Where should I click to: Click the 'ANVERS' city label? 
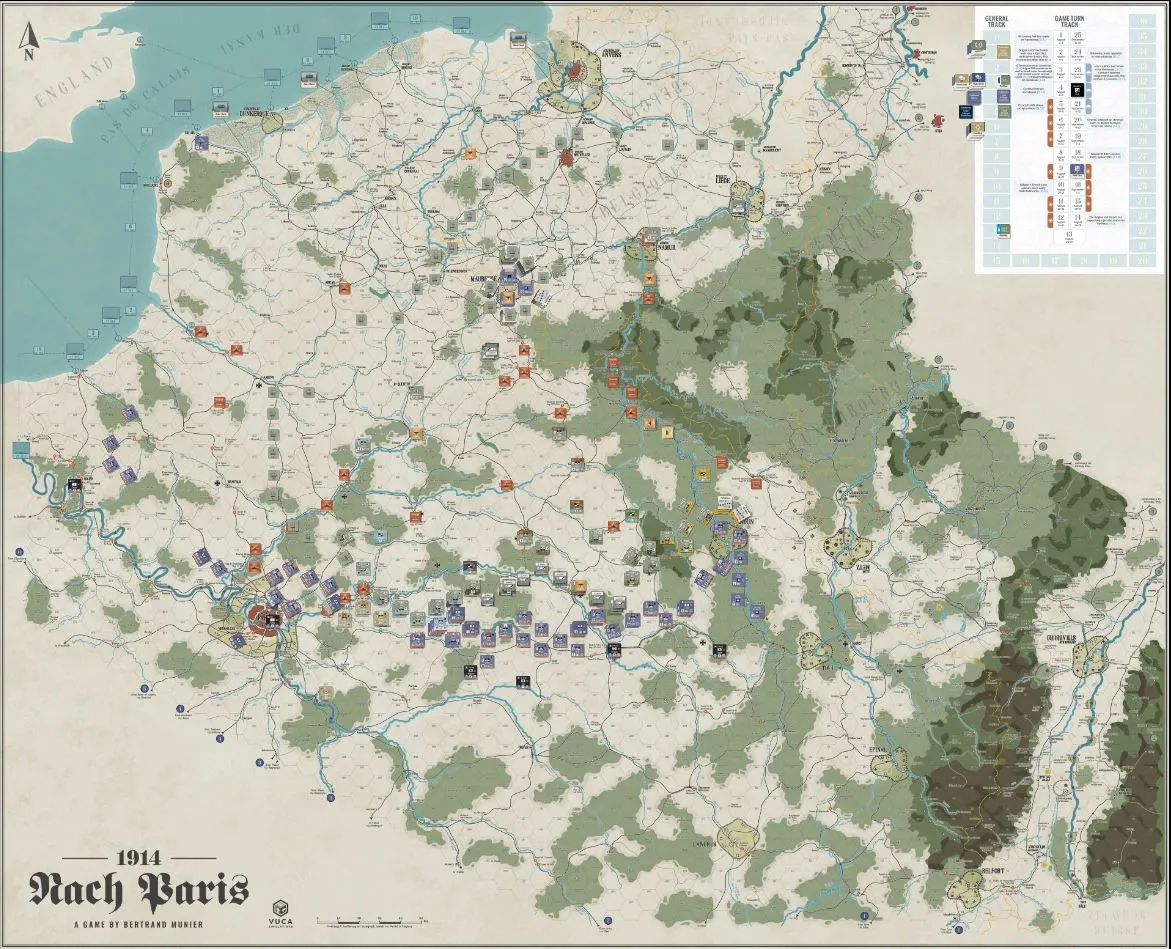pyautogui.click(x=612, y=55)
